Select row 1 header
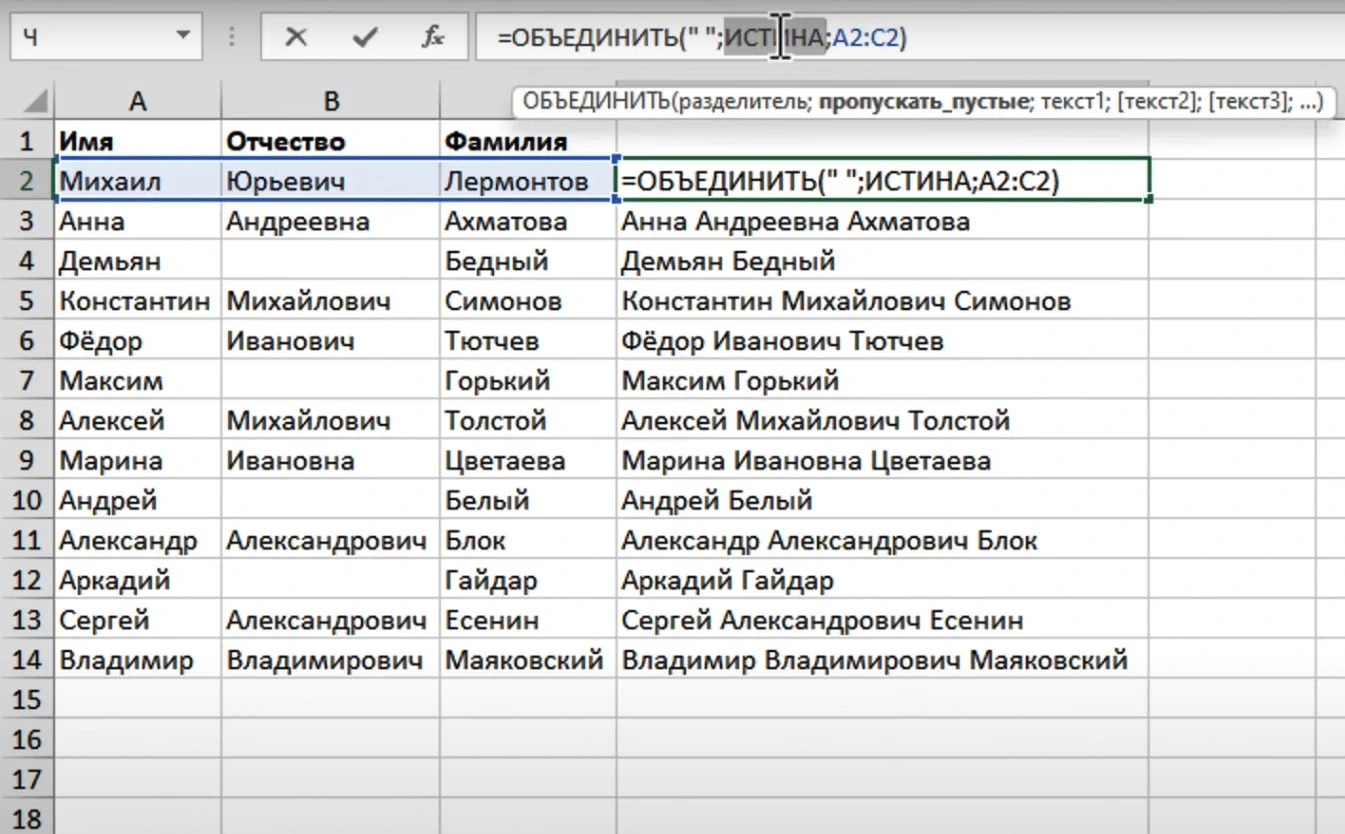 [26, 141]
